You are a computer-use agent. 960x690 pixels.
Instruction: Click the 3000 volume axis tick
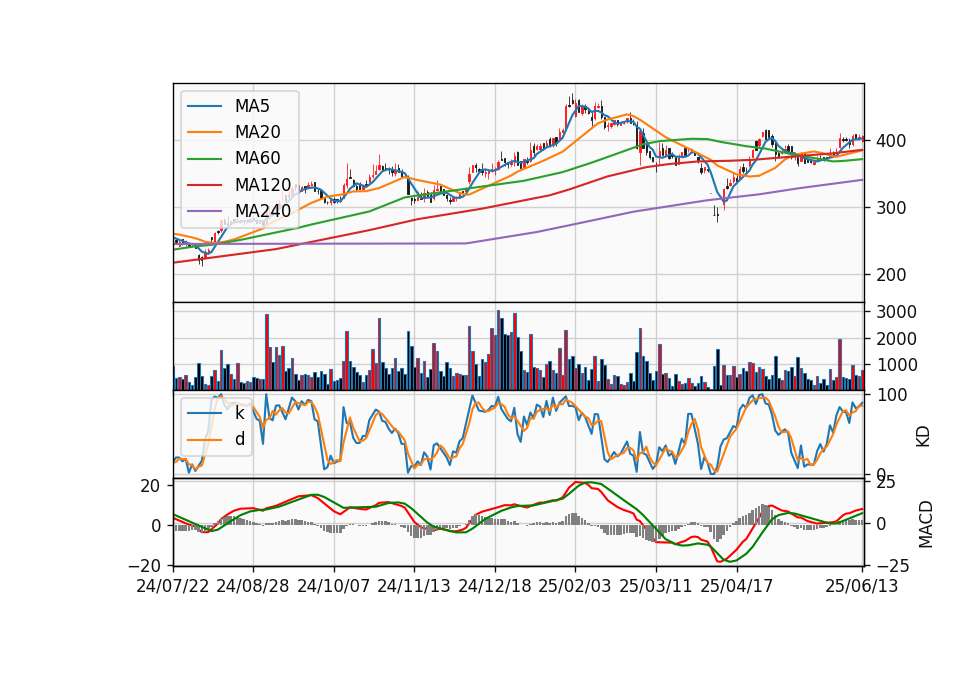coord(896,312)
